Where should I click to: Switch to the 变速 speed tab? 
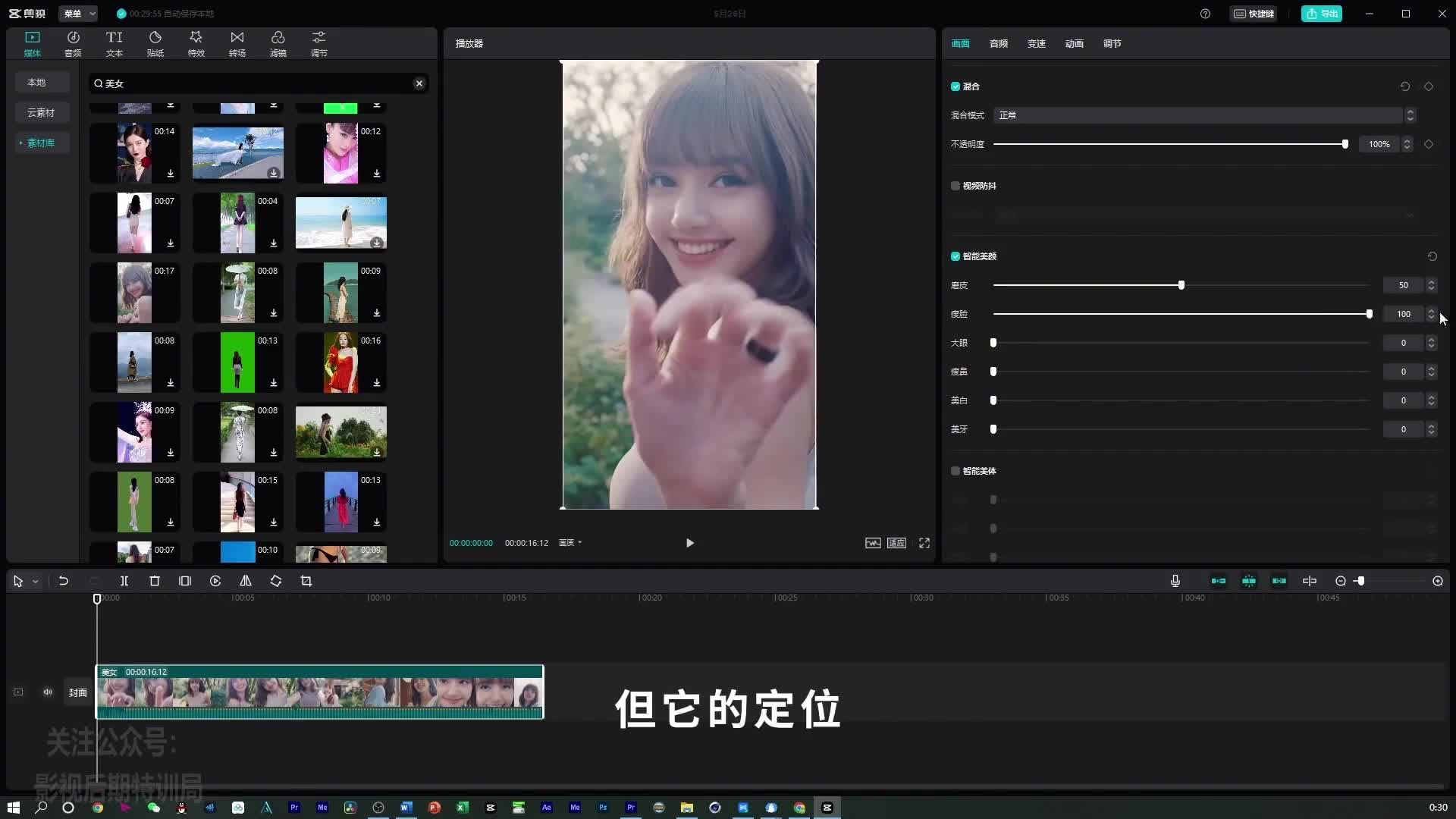(x=1037, y=44)
